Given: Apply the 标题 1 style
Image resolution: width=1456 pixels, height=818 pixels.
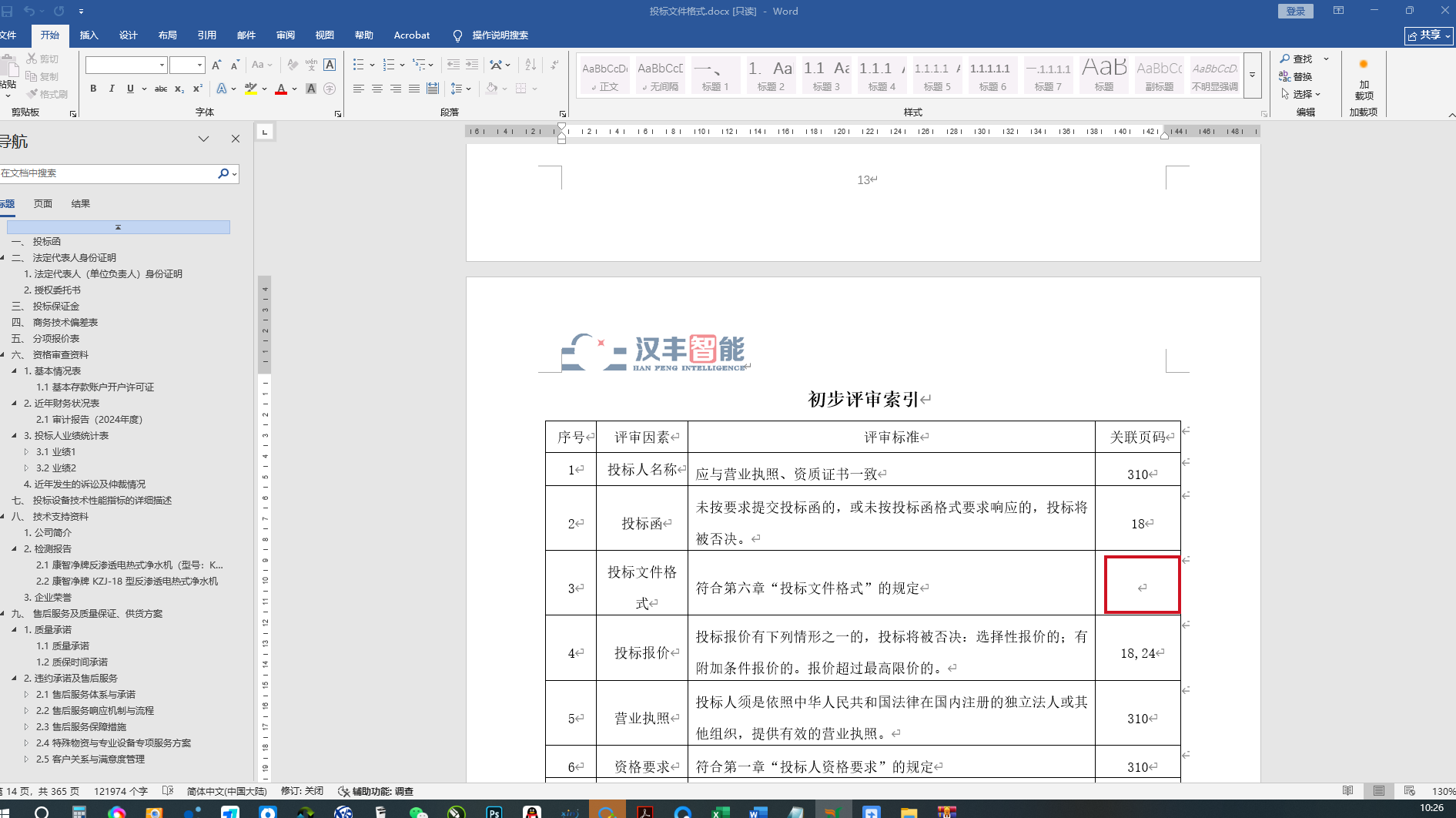Looking at the screenshot, I should point(715,75).
